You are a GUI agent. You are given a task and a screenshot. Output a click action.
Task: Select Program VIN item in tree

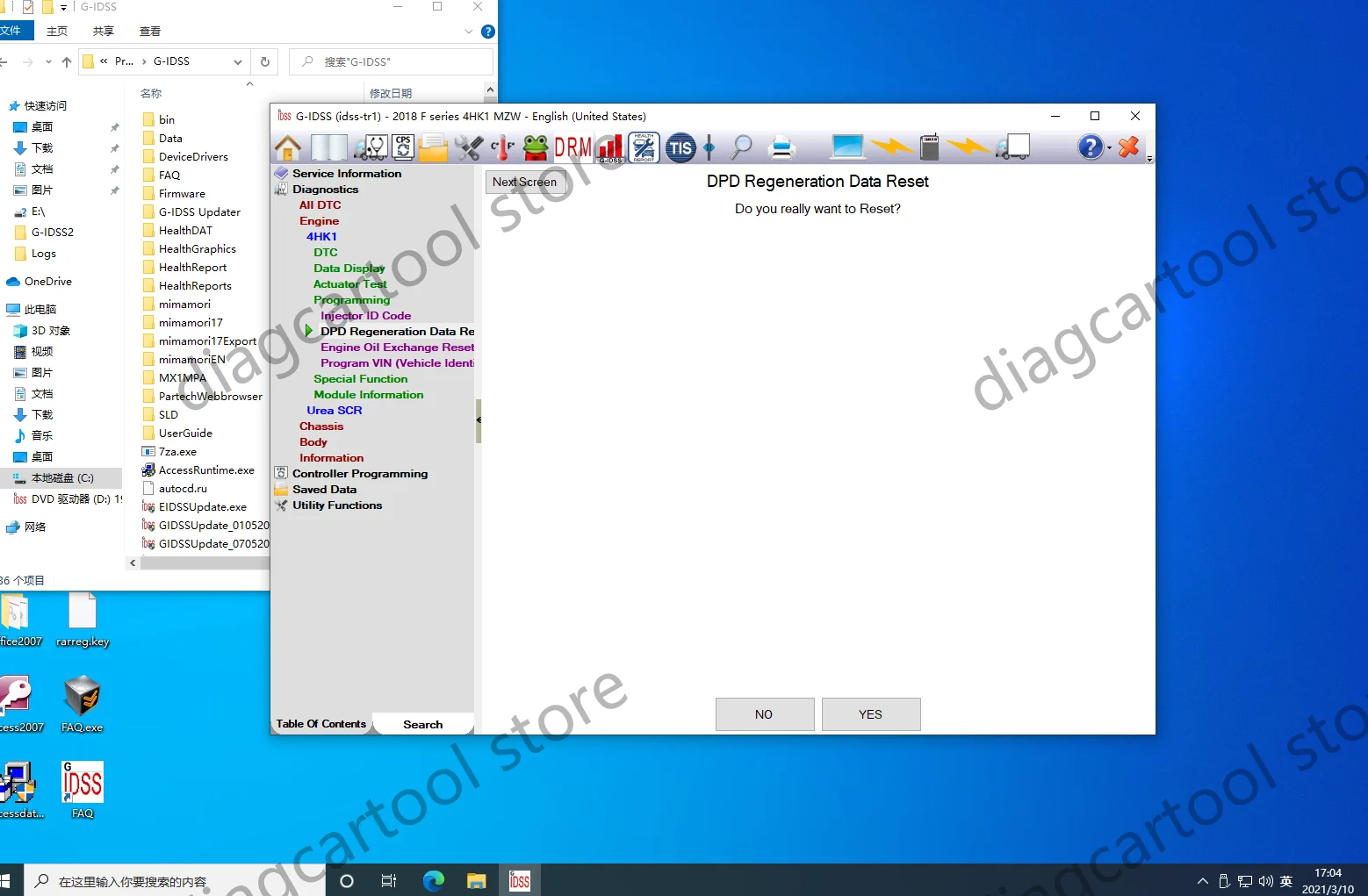(x=398, y=363)
